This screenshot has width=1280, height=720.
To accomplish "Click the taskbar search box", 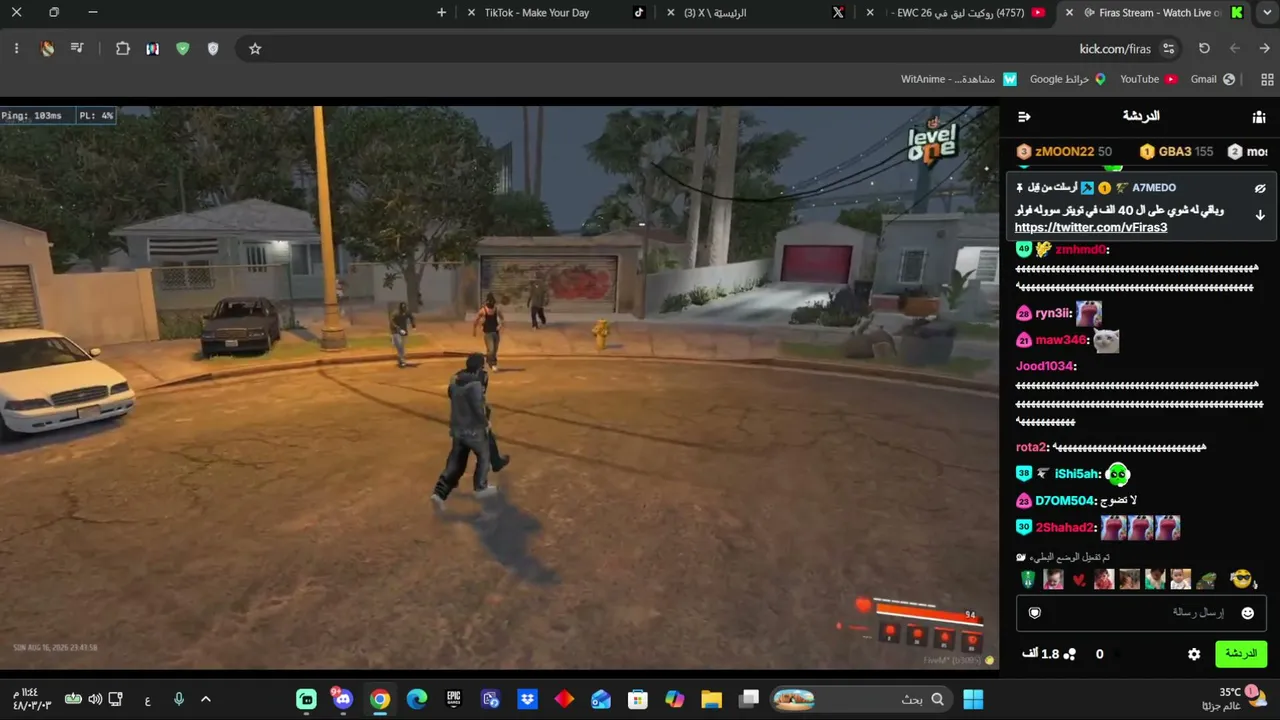I will click(x=861, y=699).
